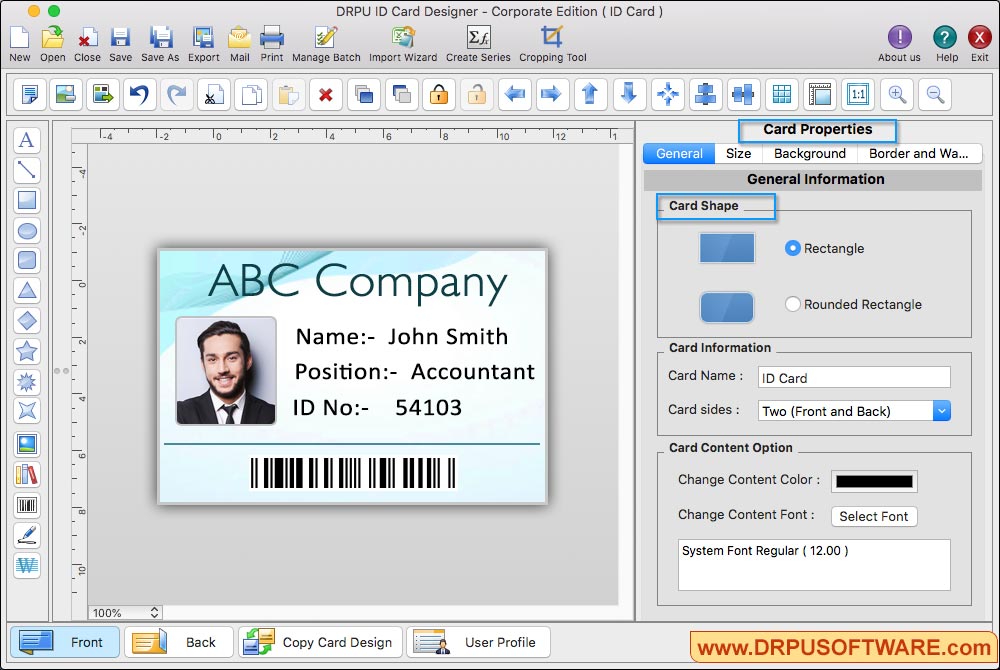Click the red Delete X icon
Viewport: 1000px width, 670px height.
tap(325, 95)
